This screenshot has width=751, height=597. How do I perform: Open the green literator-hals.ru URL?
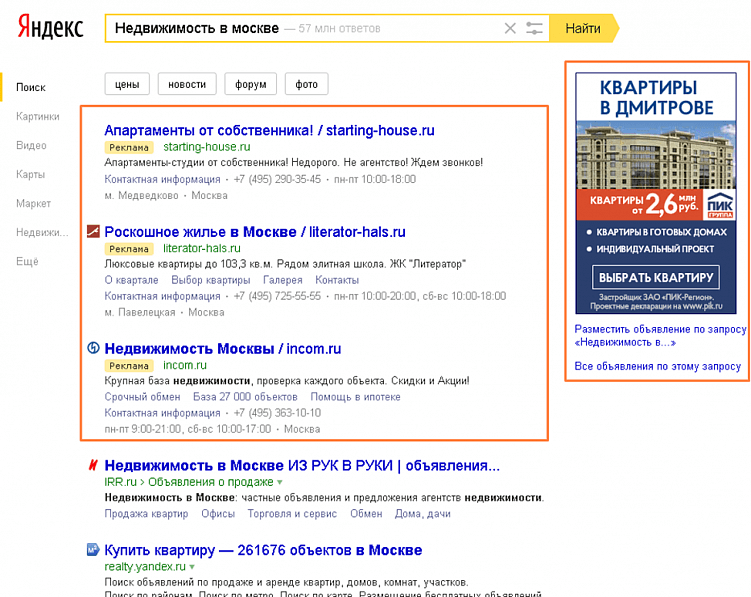[x=202, y=249]
